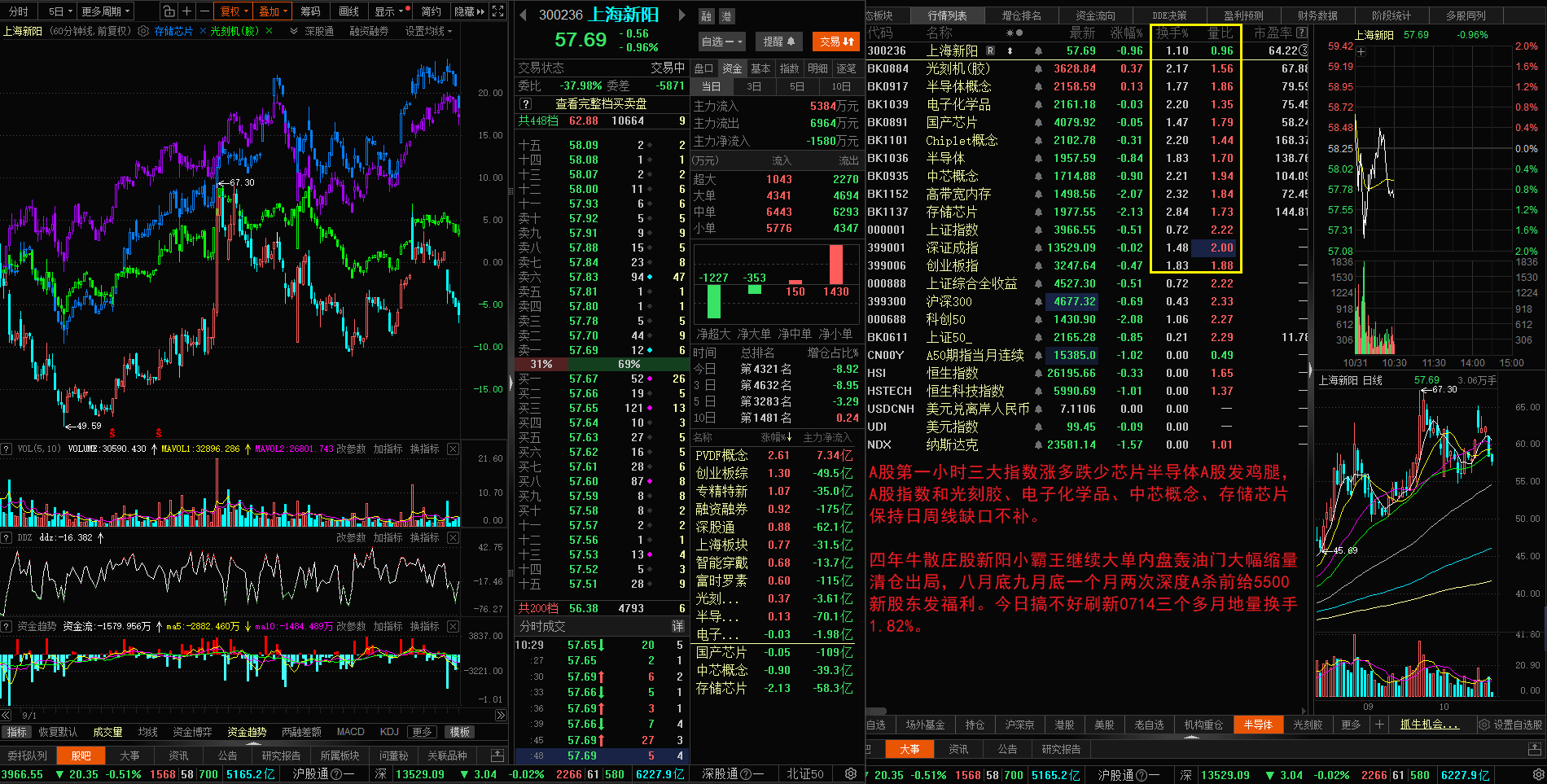1547x784 pixels.
Task: Open status bar settings gear icon
Action: (851, 773)
